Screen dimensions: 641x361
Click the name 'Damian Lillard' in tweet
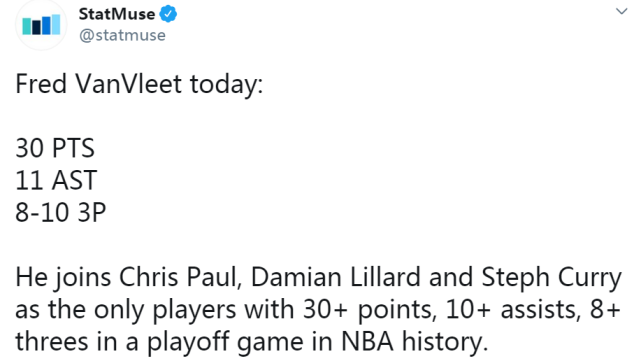pos(336,277)
